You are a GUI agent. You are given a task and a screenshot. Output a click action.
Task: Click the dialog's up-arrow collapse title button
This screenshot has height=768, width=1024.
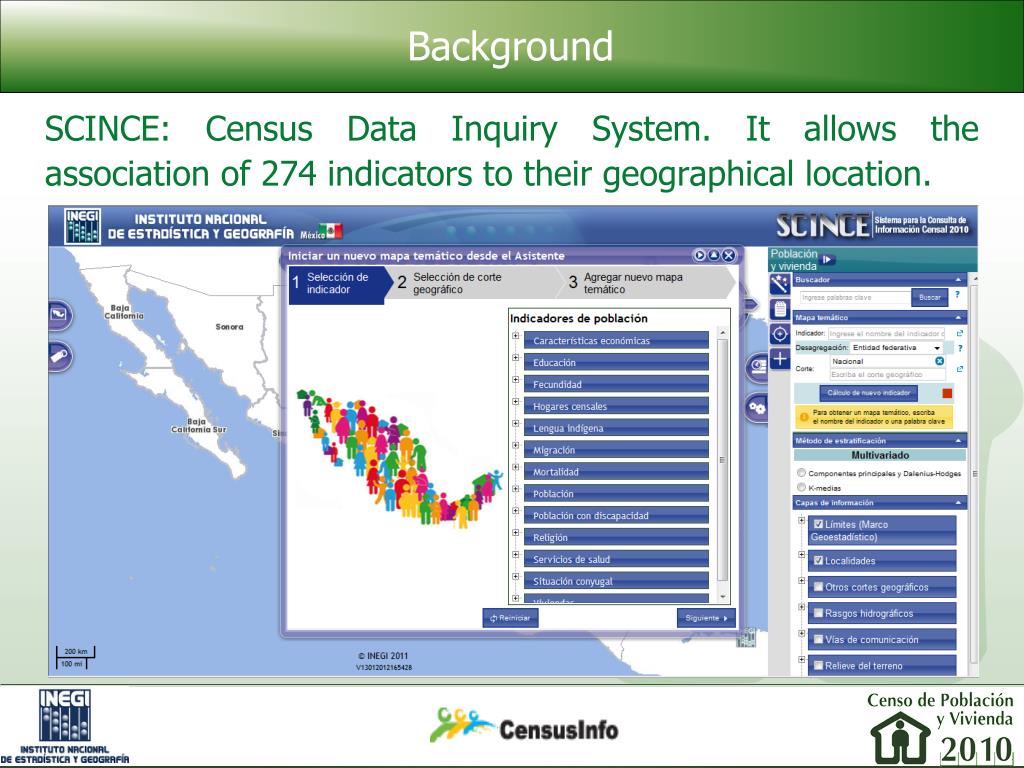pos(714,255)
